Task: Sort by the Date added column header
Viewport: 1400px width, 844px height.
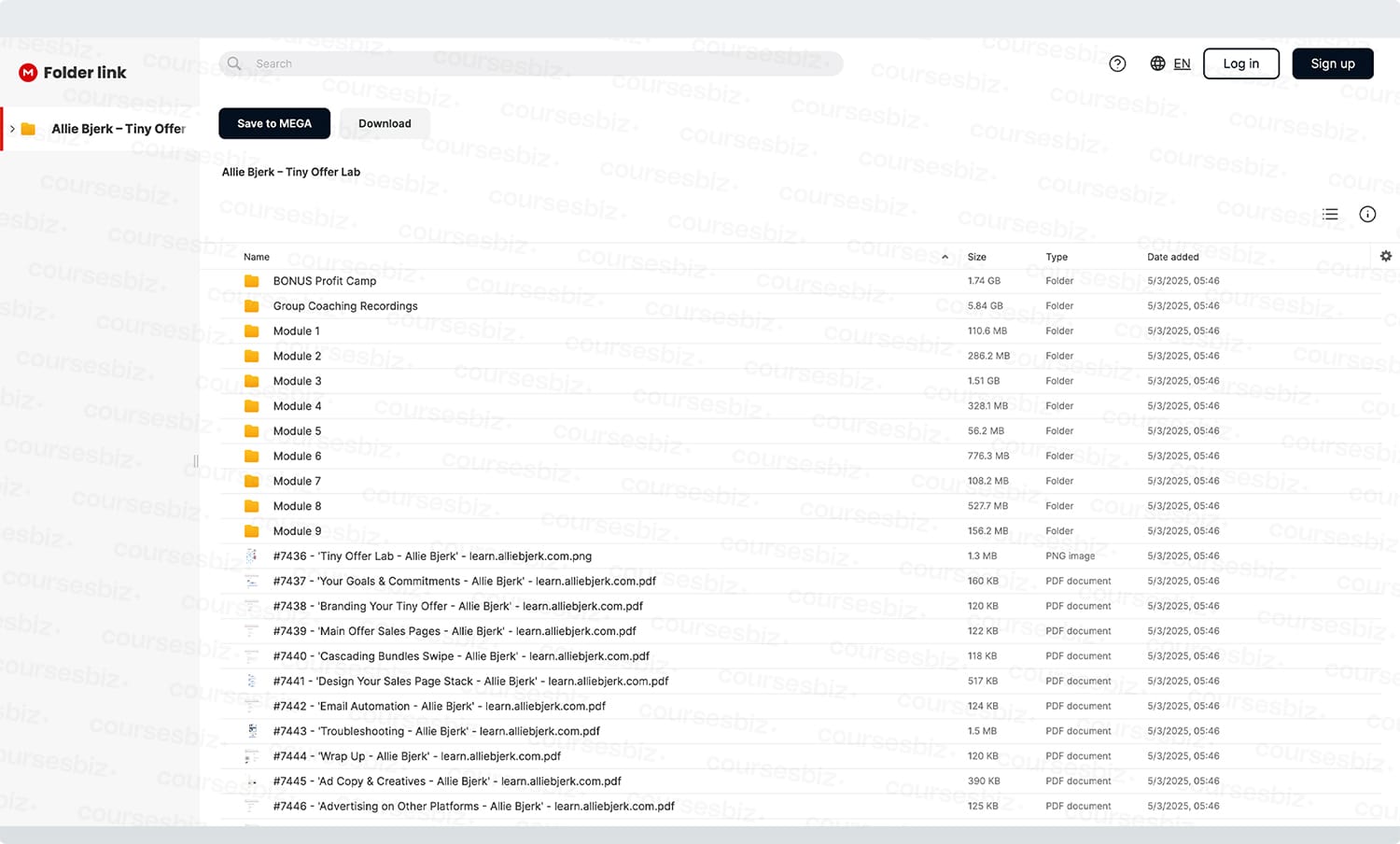Action: point(1173,257)
